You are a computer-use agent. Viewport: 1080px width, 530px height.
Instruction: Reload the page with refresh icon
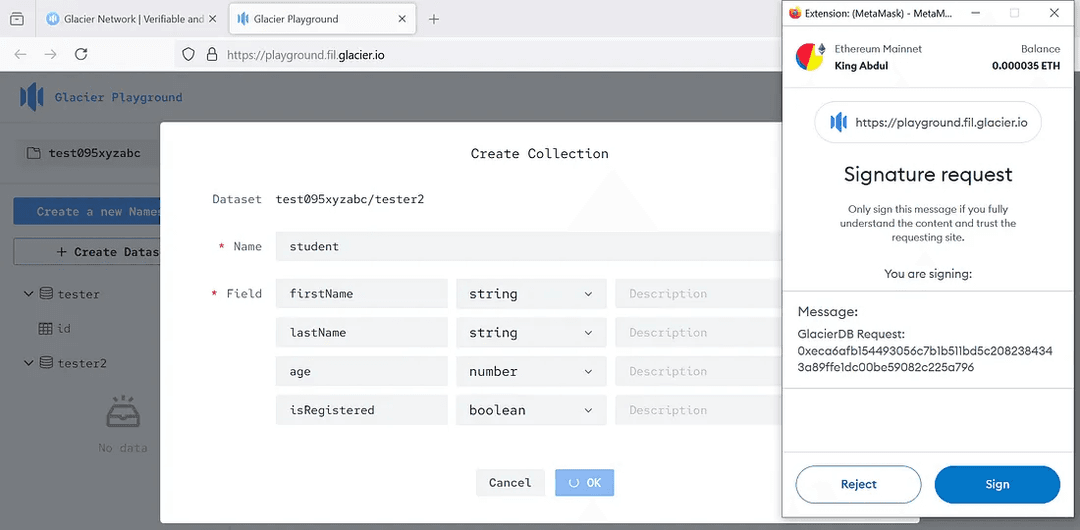point(81,54)
